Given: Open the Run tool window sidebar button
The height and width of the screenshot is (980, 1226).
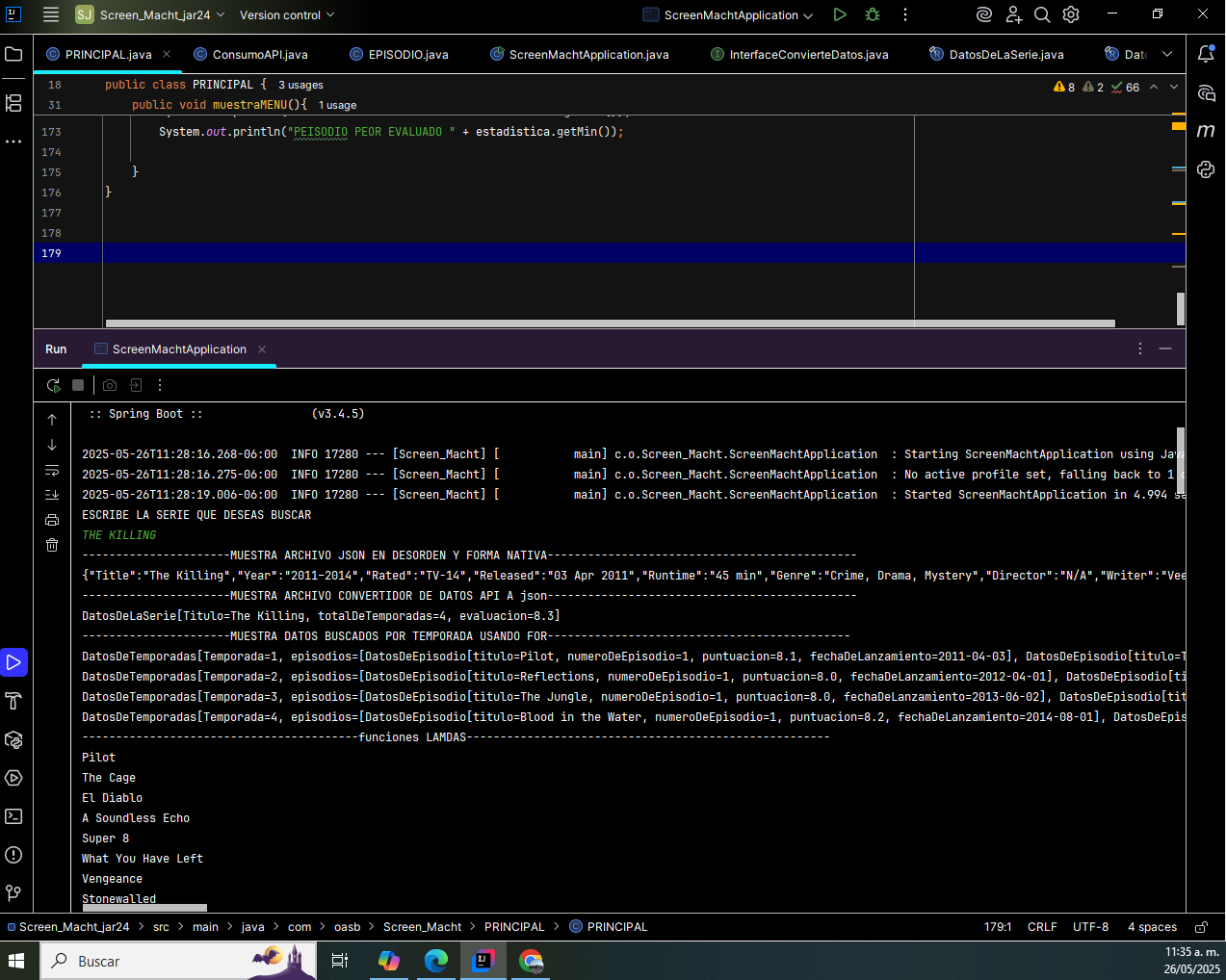Looking at the screenshot, I should coord(13,662).
